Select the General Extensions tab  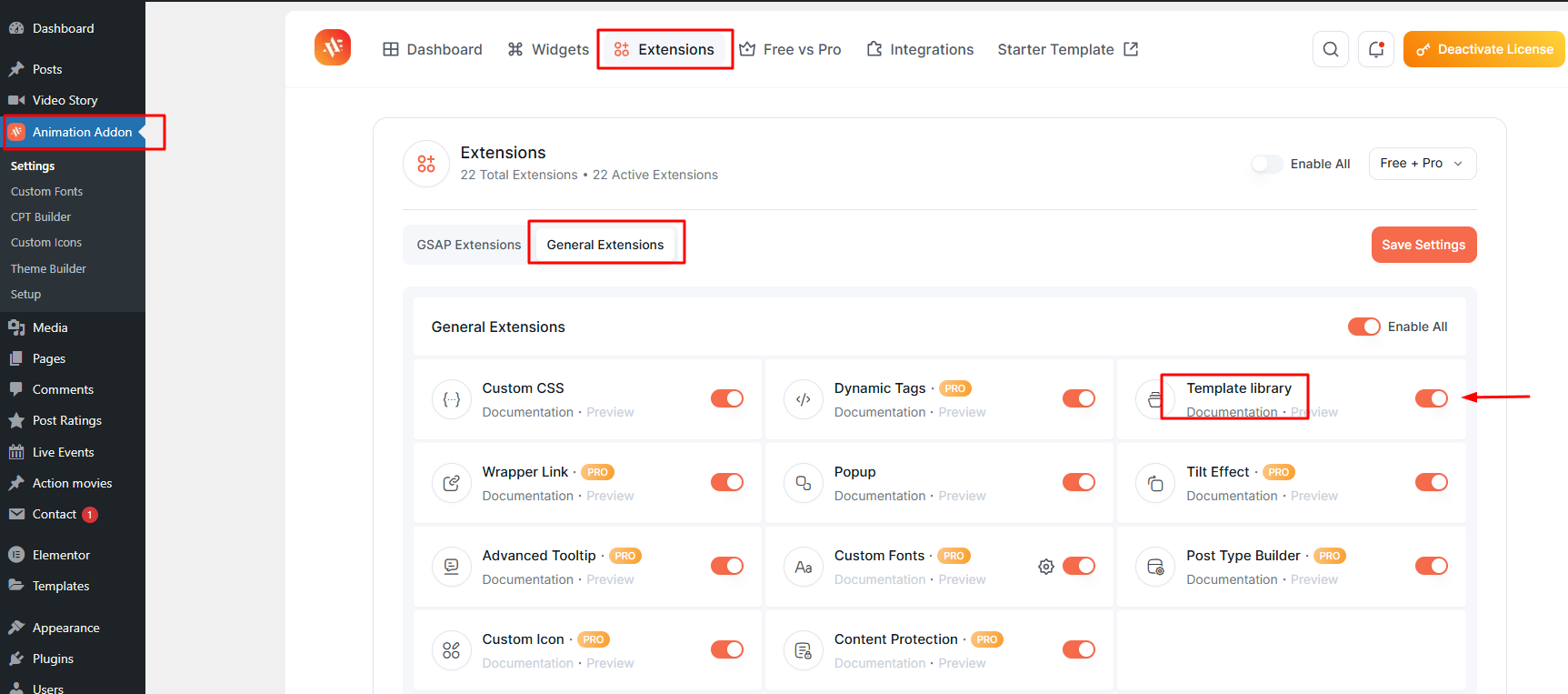(x=605, y=245)
